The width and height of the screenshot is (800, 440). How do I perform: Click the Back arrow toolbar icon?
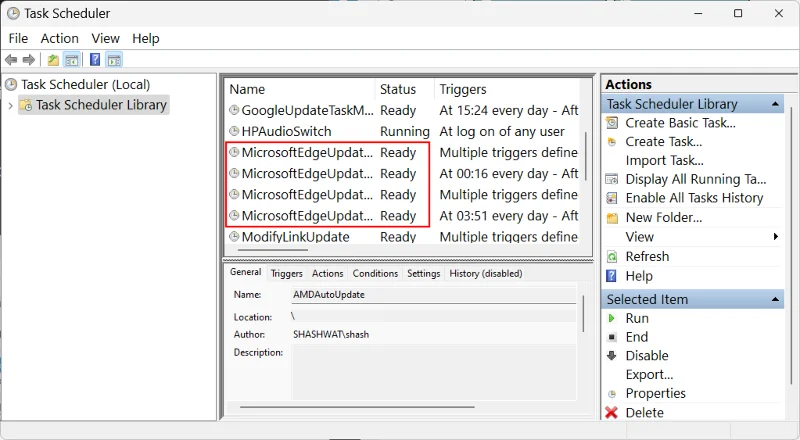[x=11, y=60]
